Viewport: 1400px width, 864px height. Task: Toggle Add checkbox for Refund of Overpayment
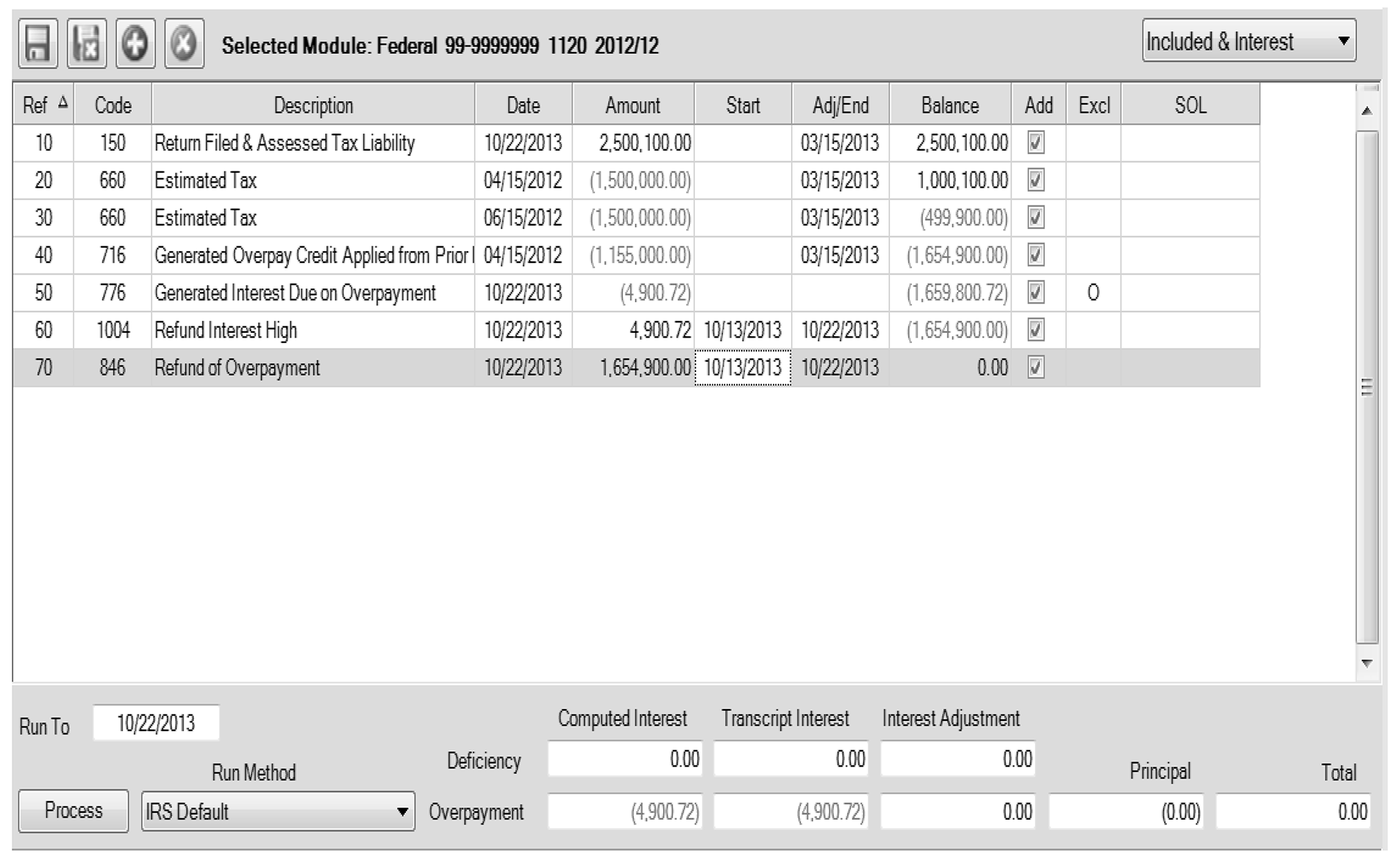point(1036,367)
